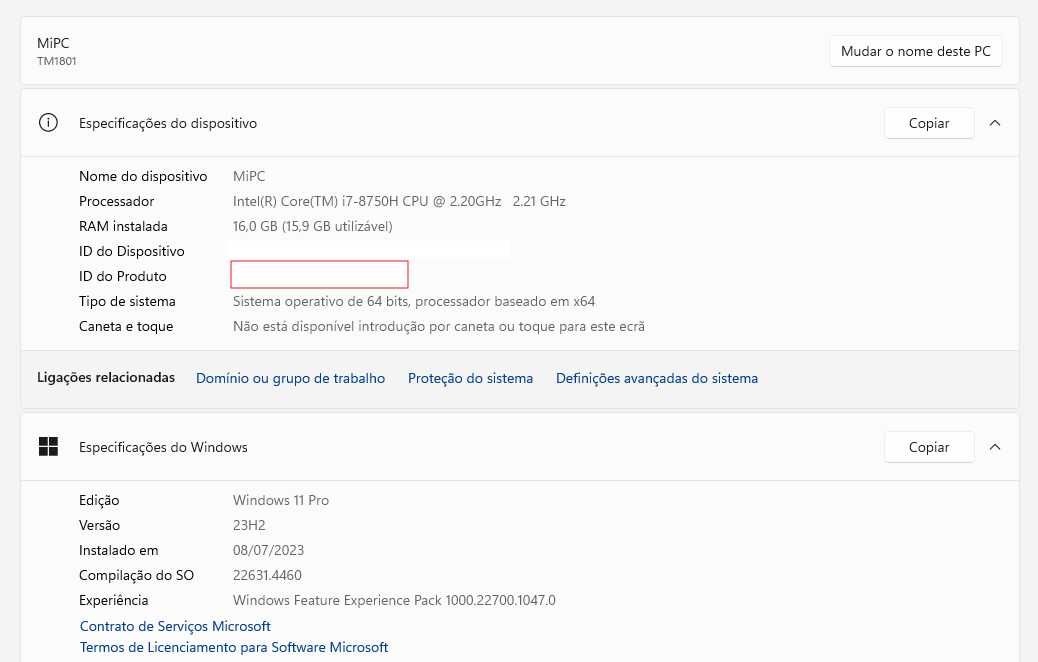The image size is (1038, 662).
Task: Click the Caneta e toque label
Action: 126,326
